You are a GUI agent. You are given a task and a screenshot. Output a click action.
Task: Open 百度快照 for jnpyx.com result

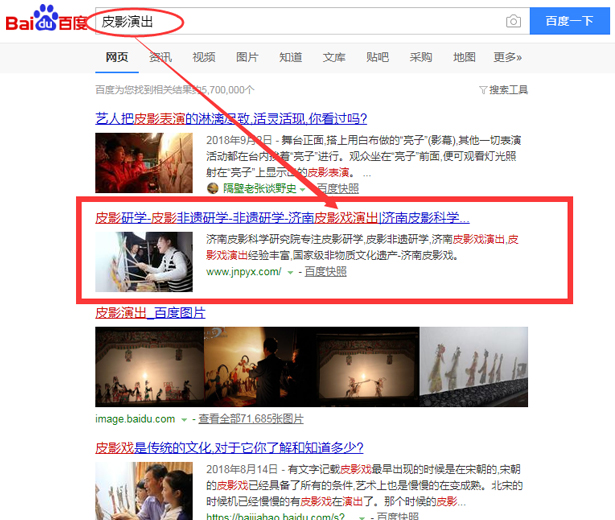[x=326, y=271]
